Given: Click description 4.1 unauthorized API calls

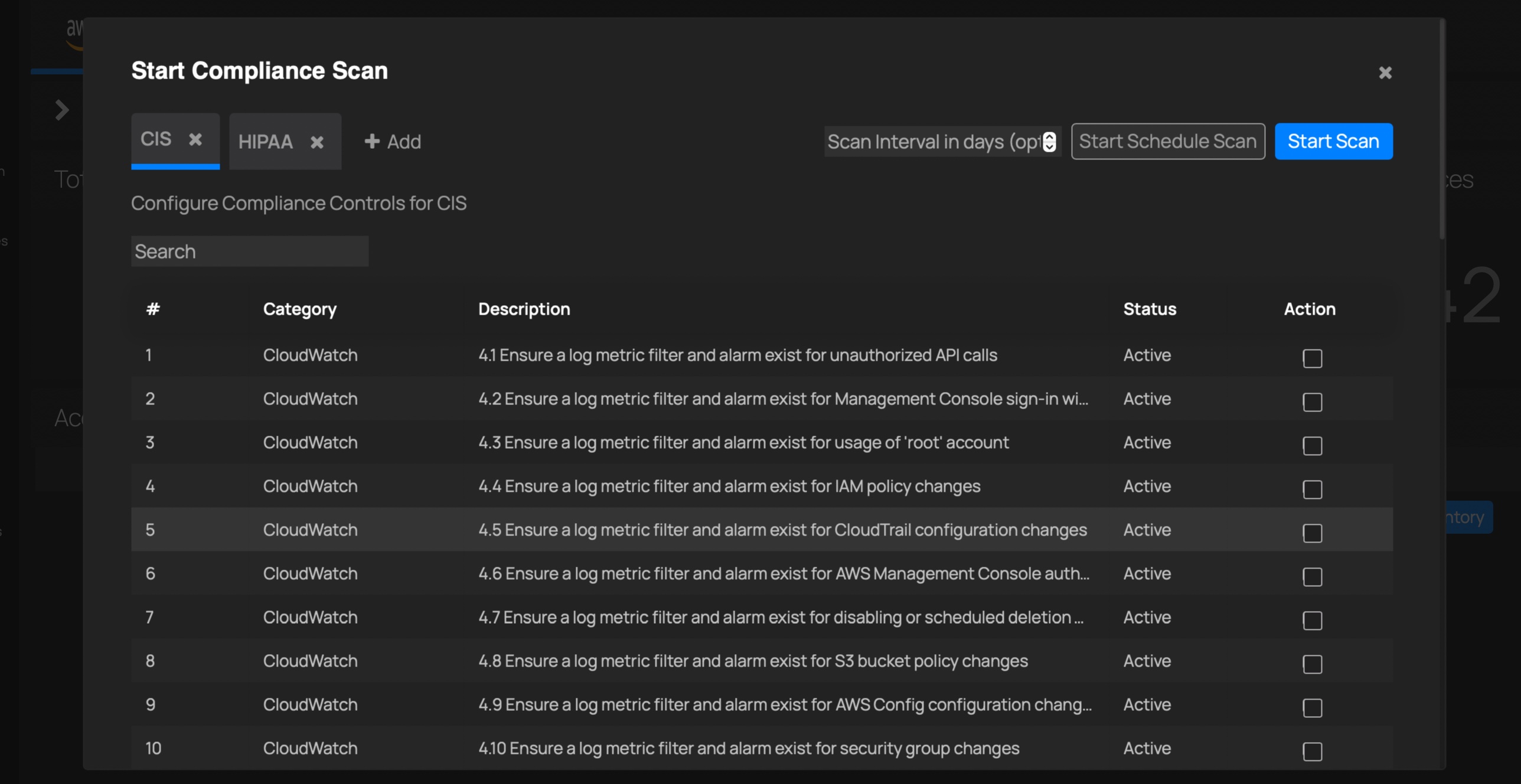Looking at the screenshot, I should click(737, 355).
